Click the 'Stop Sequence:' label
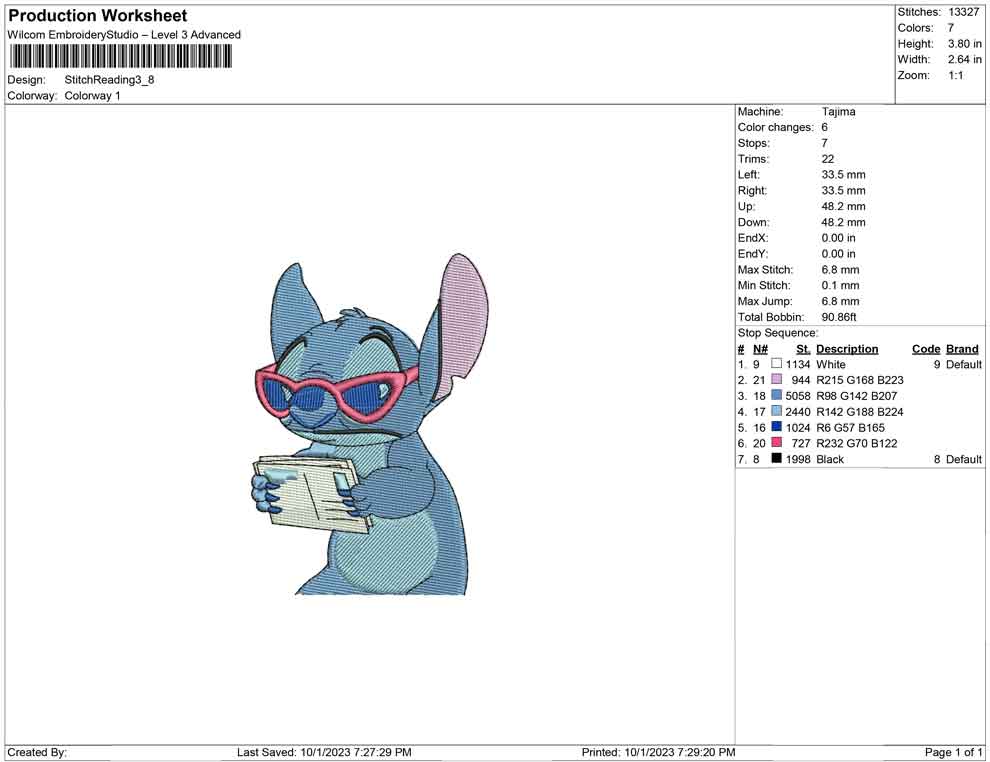The image size is (990, 762). pos(778,333)
